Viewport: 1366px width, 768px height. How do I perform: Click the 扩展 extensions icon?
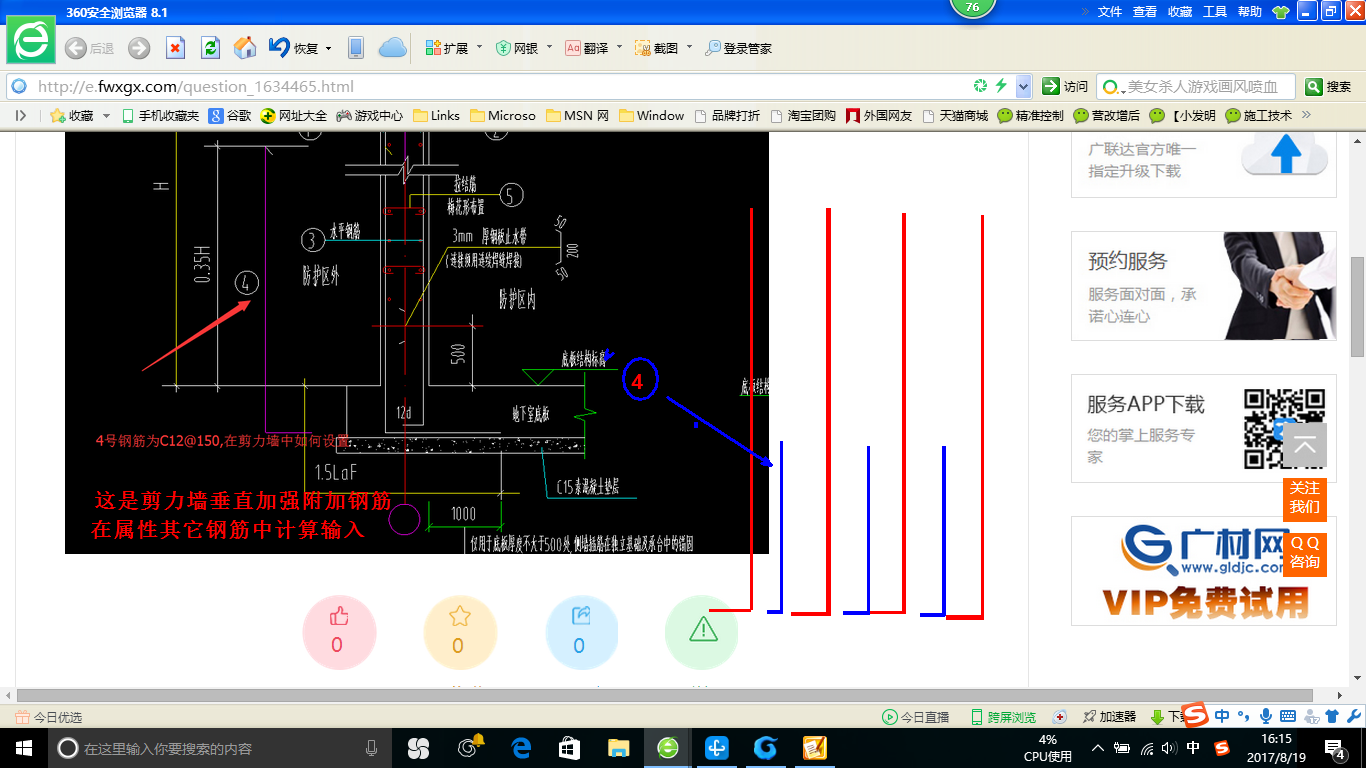433,48
